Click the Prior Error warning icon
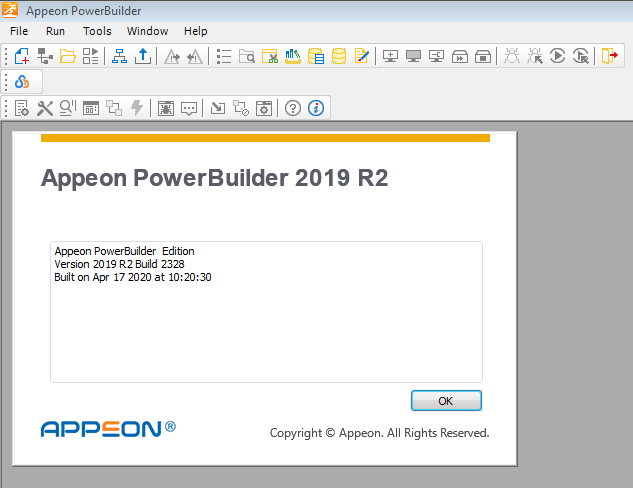The height and width of the screenshot is (488, 633). point(195,56)
